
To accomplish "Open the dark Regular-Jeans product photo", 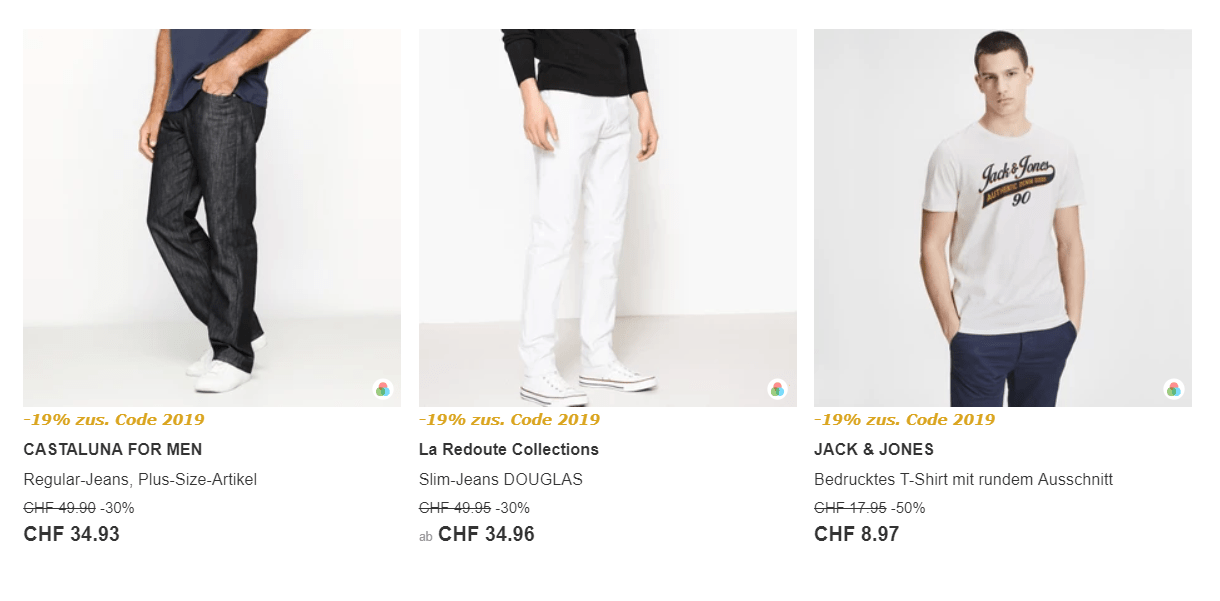I will pyautogui.click(x=212, y=217).
